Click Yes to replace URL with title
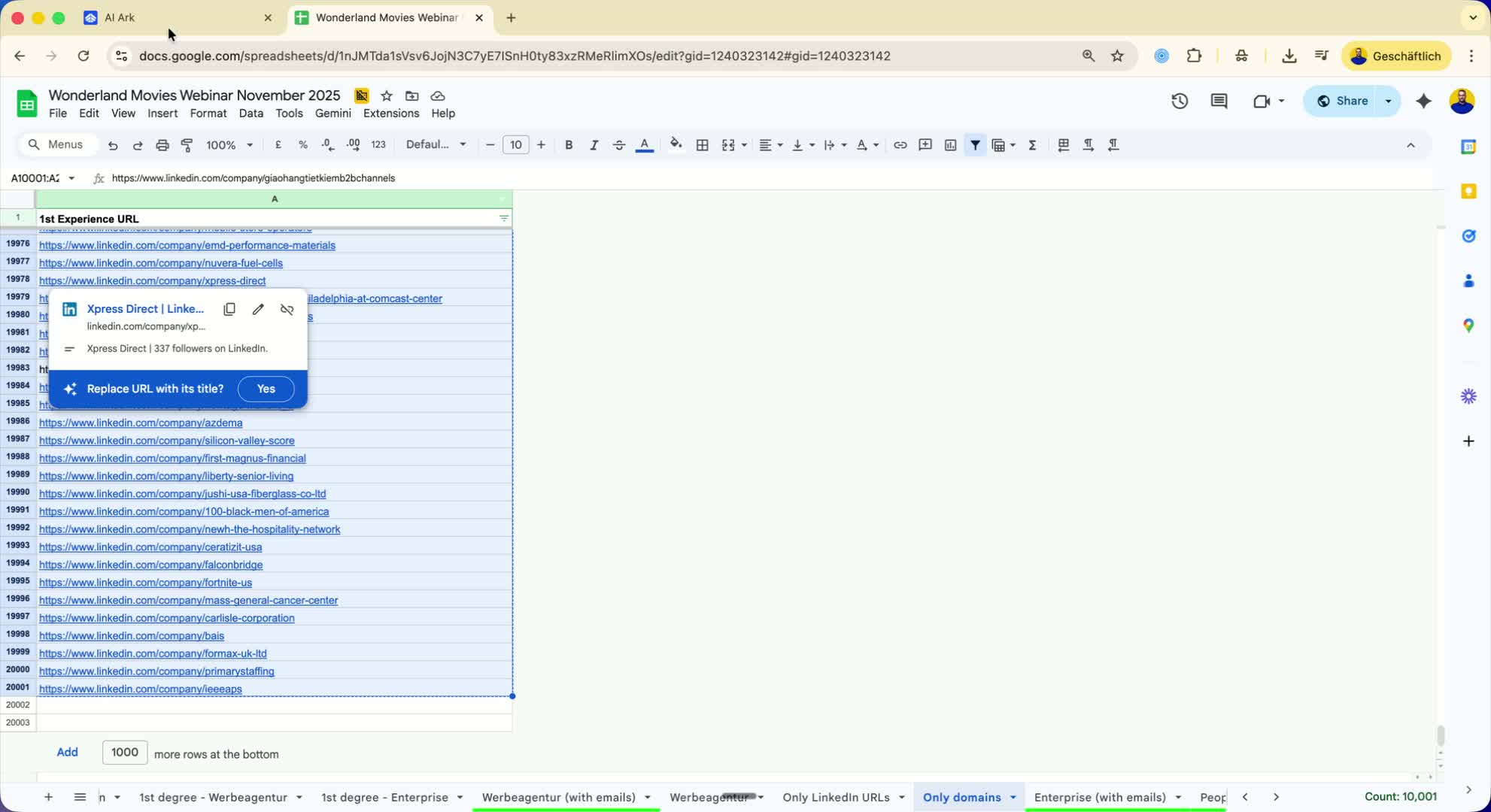 tap(266, 389)
